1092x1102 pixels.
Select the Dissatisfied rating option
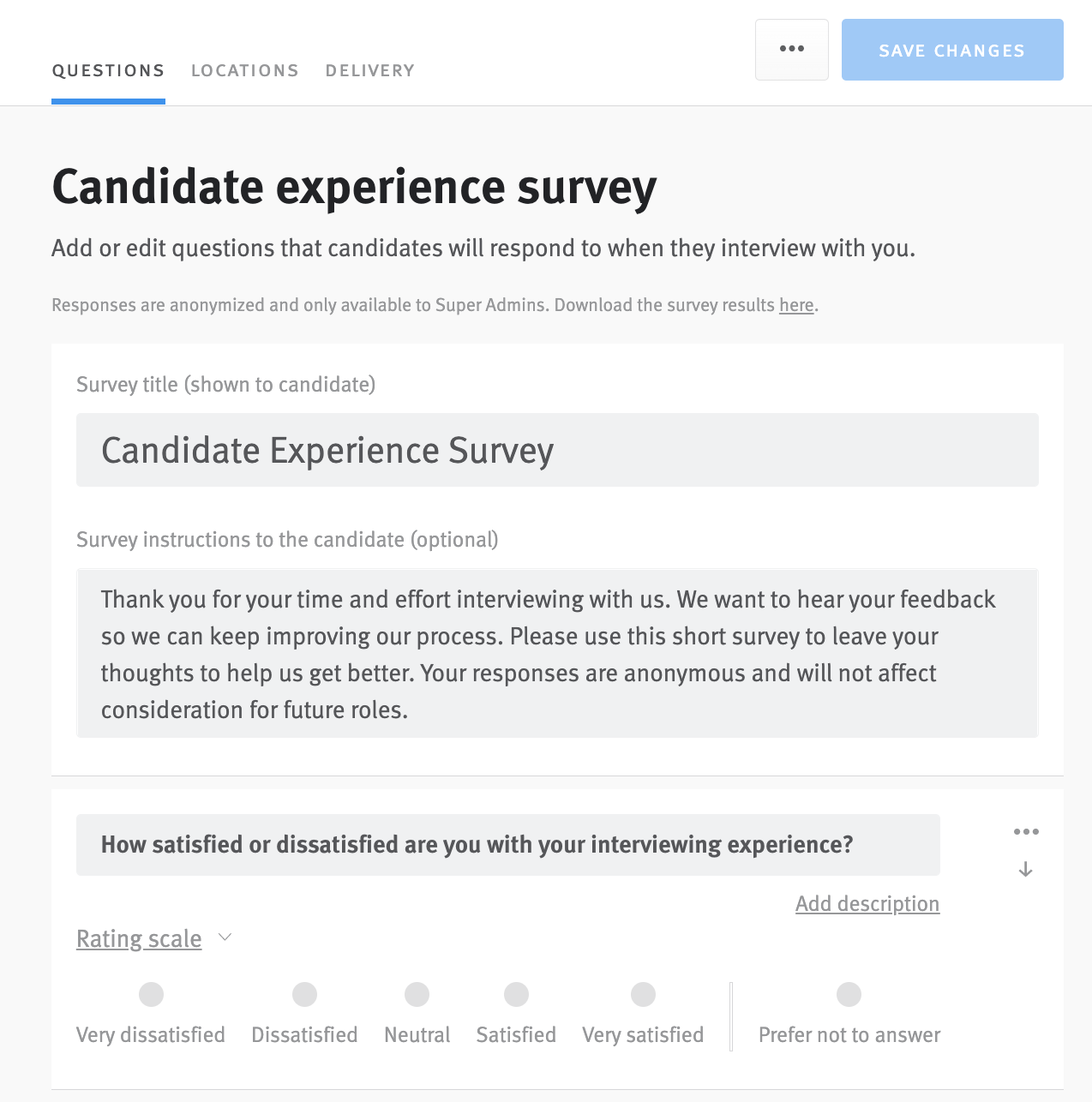[x=304, y=994]
